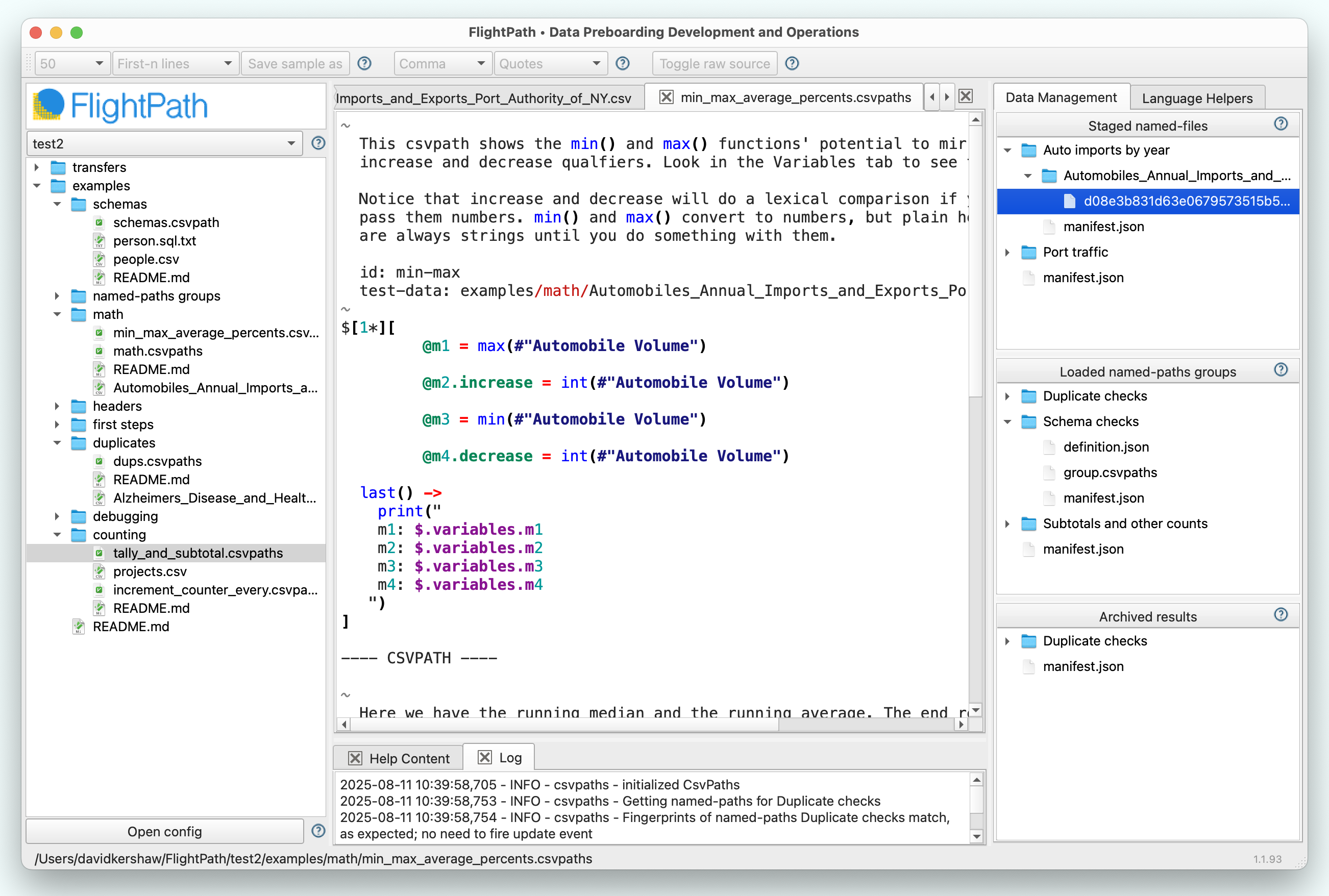
Task: Open the Alzheimers_Disease_and_Healt... file
Action: [214, 497]
